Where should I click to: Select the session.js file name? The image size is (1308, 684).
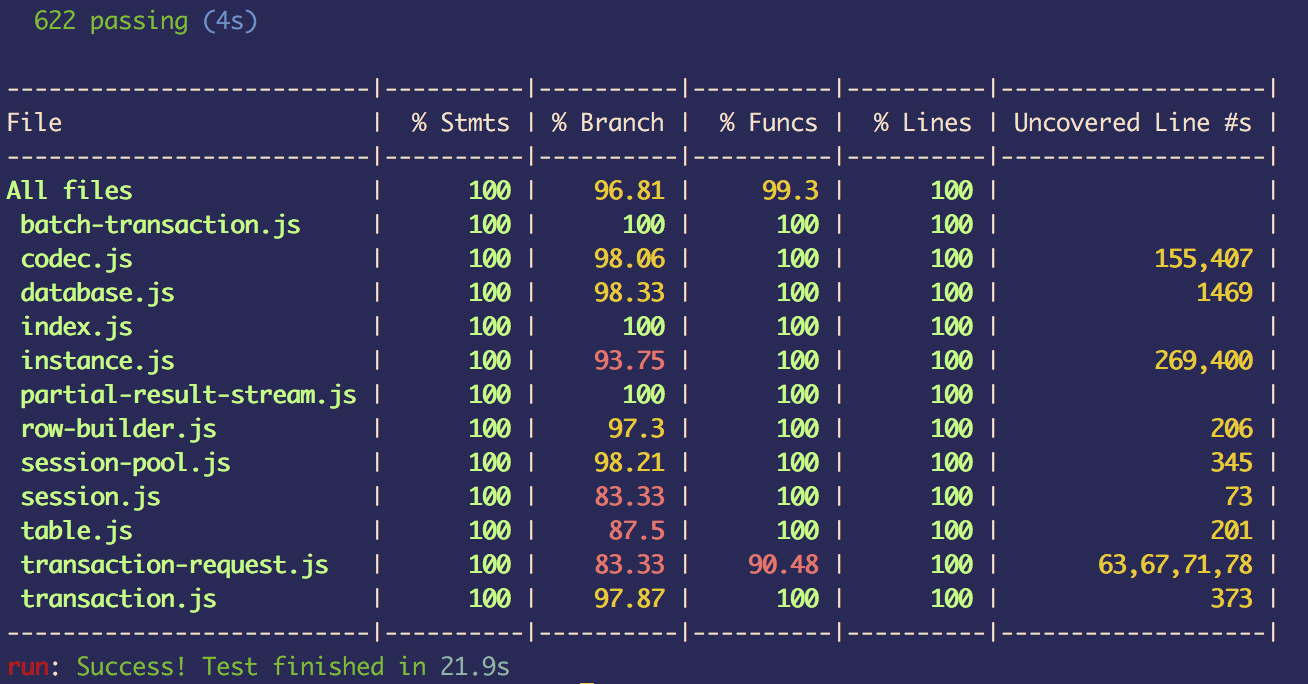click(x=90, y=497)
